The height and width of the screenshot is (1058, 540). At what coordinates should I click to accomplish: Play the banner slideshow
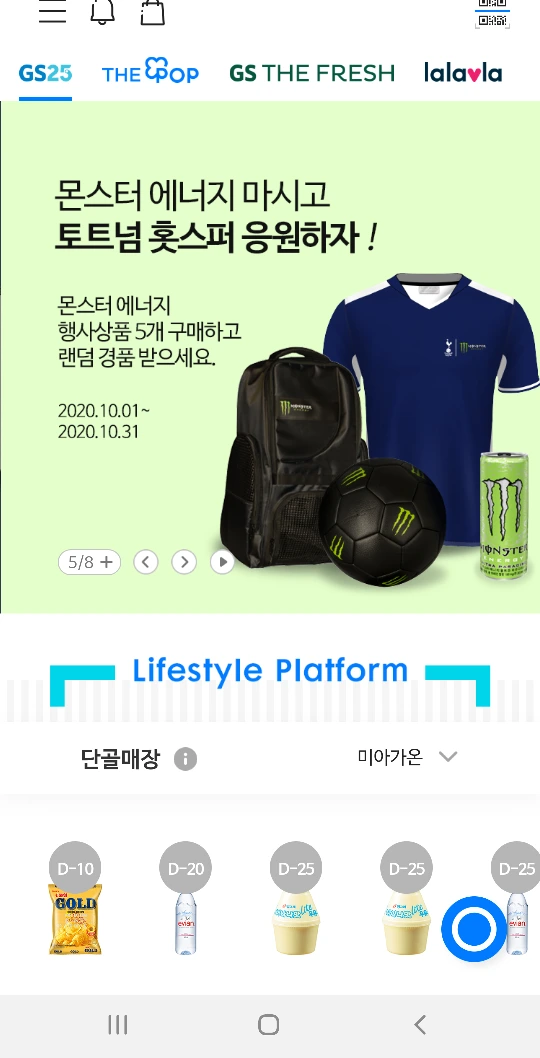click(x=222, y=561)
